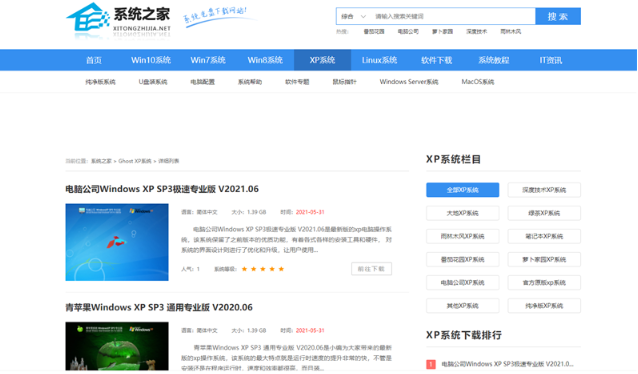The width and height of the screenshot is (638, 374).
Task: Open the 番茄花园 hot search link
Action: pos(374,32)
